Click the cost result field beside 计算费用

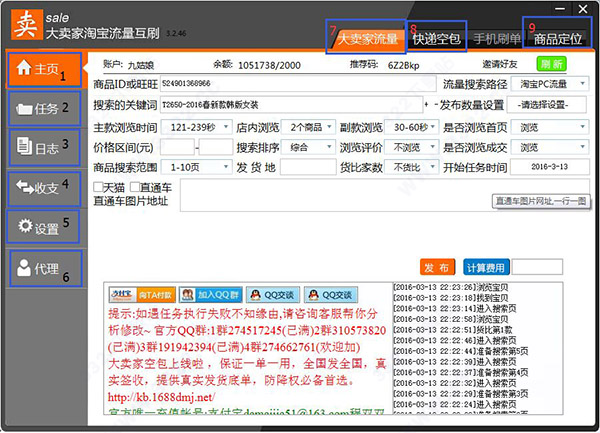click(537, 267)
